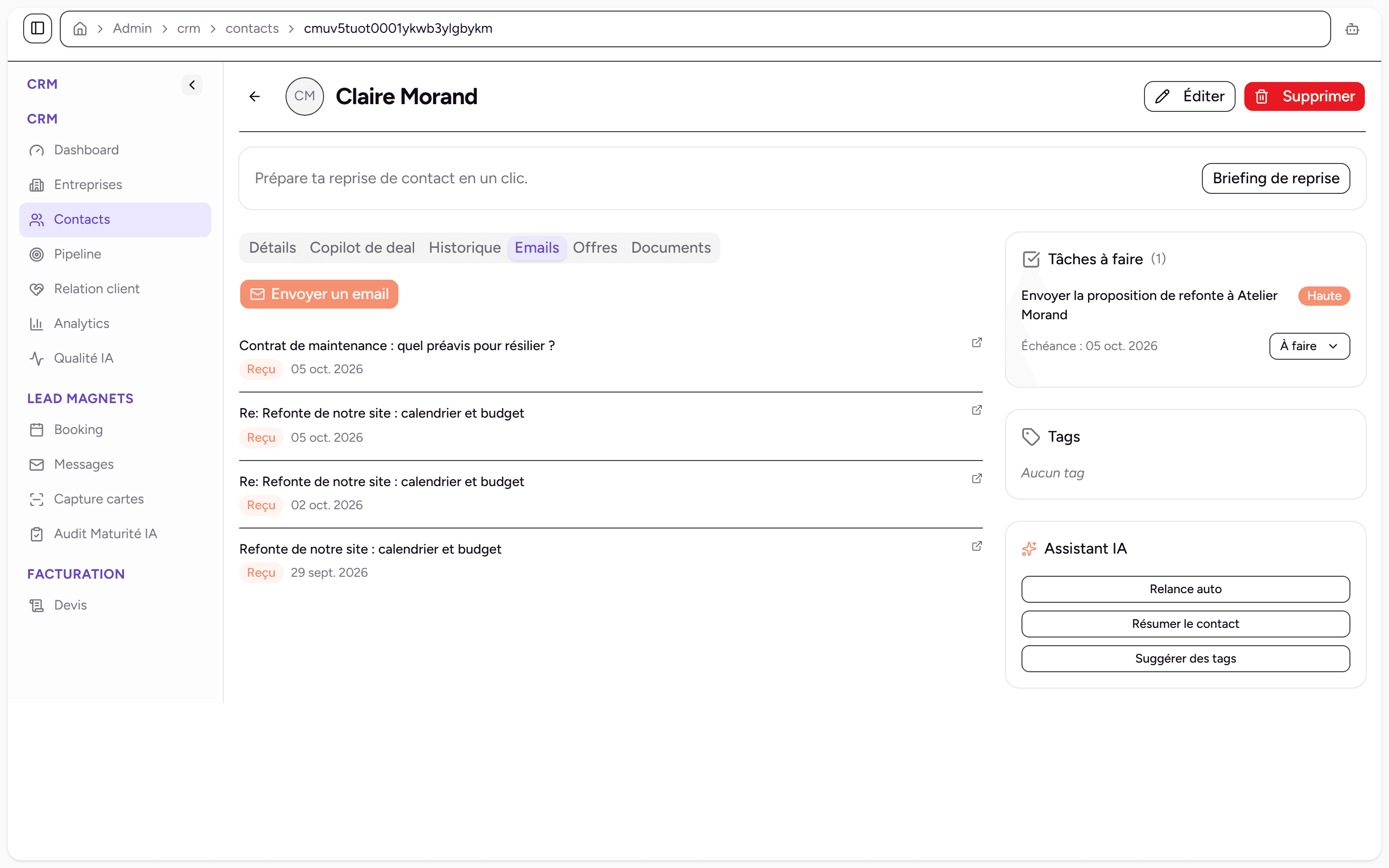This screenshot has width=1389, height=868.
Task: Click Briefing de reprise button
Action: pyautogui.click(x=1275, y=178)
